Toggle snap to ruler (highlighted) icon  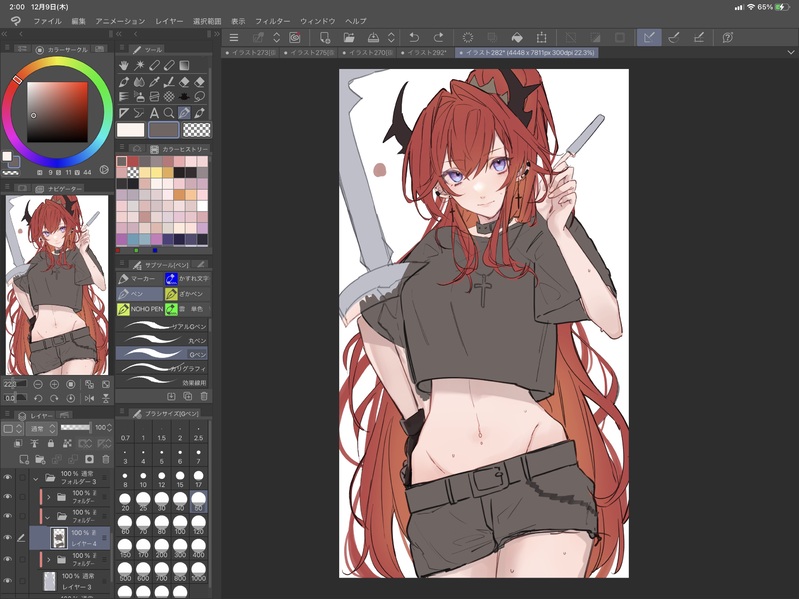649,38
